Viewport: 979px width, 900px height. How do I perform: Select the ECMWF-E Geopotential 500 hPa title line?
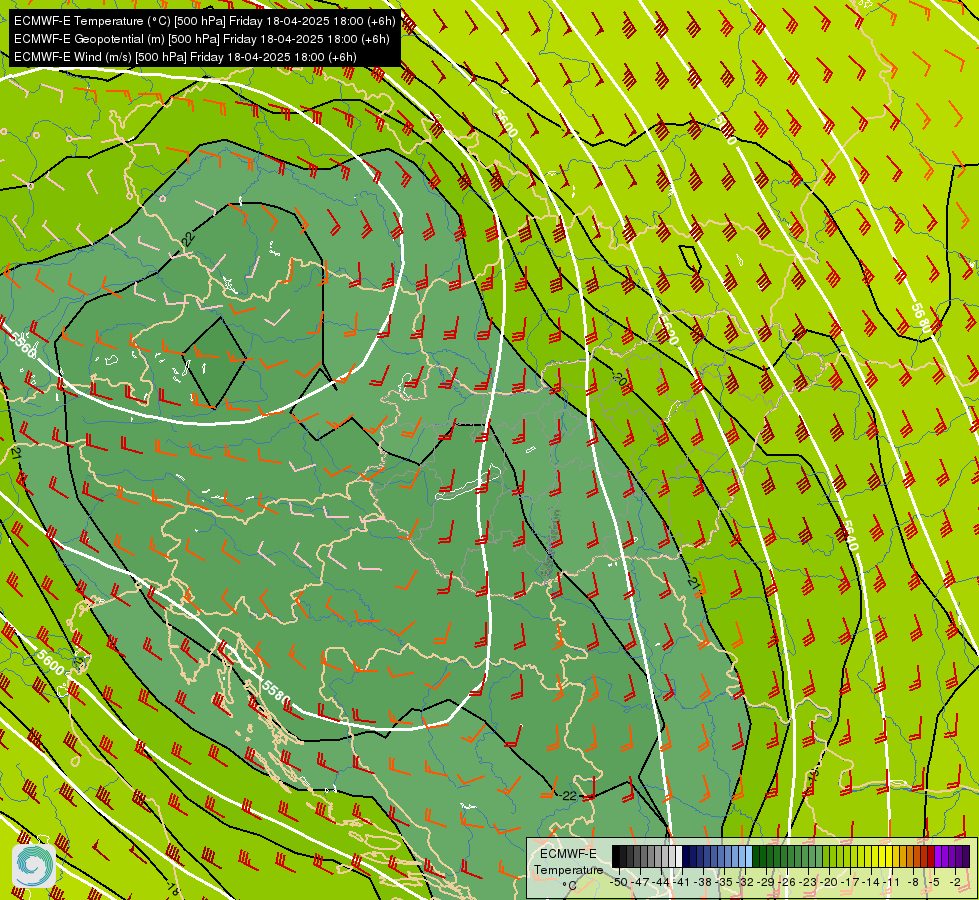click(x=202, y=39)
